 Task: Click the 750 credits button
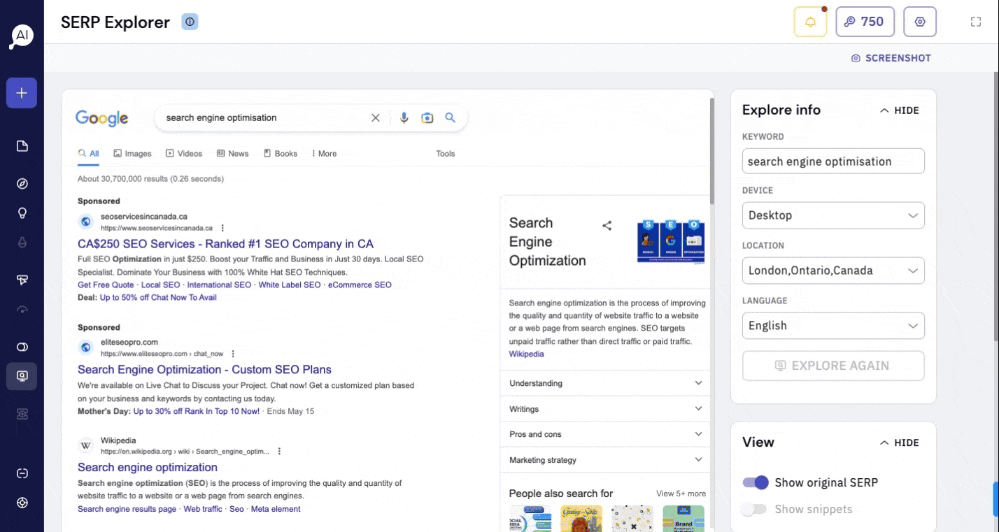[x=865, y=22]
